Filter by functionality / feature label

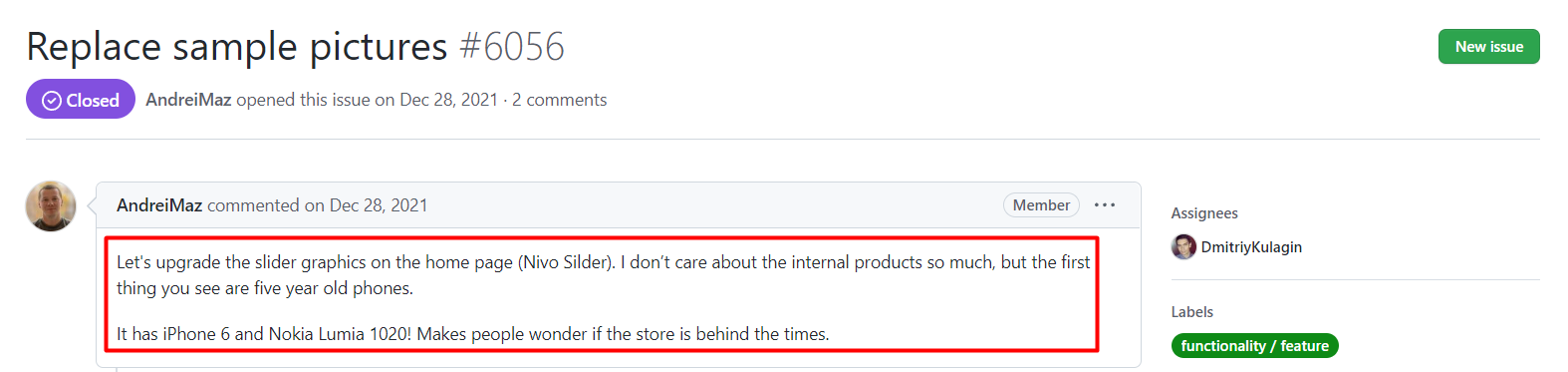tap(1255, 346)
